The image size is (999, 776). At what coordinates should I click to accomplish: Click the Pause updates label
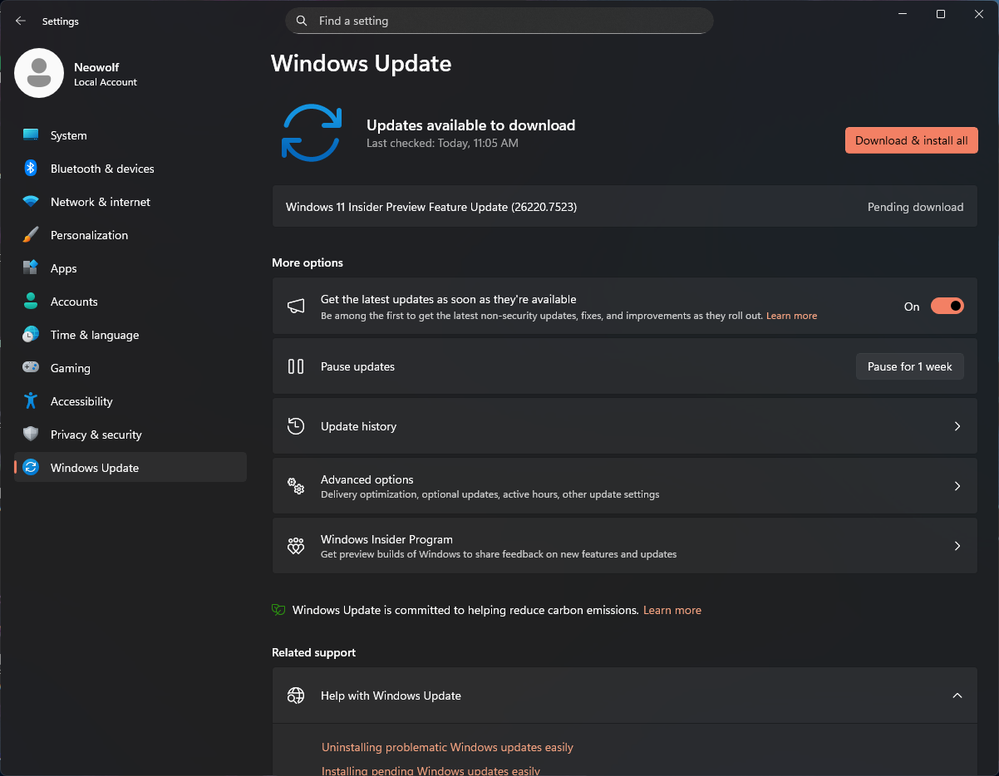click(x=357, y=366)
